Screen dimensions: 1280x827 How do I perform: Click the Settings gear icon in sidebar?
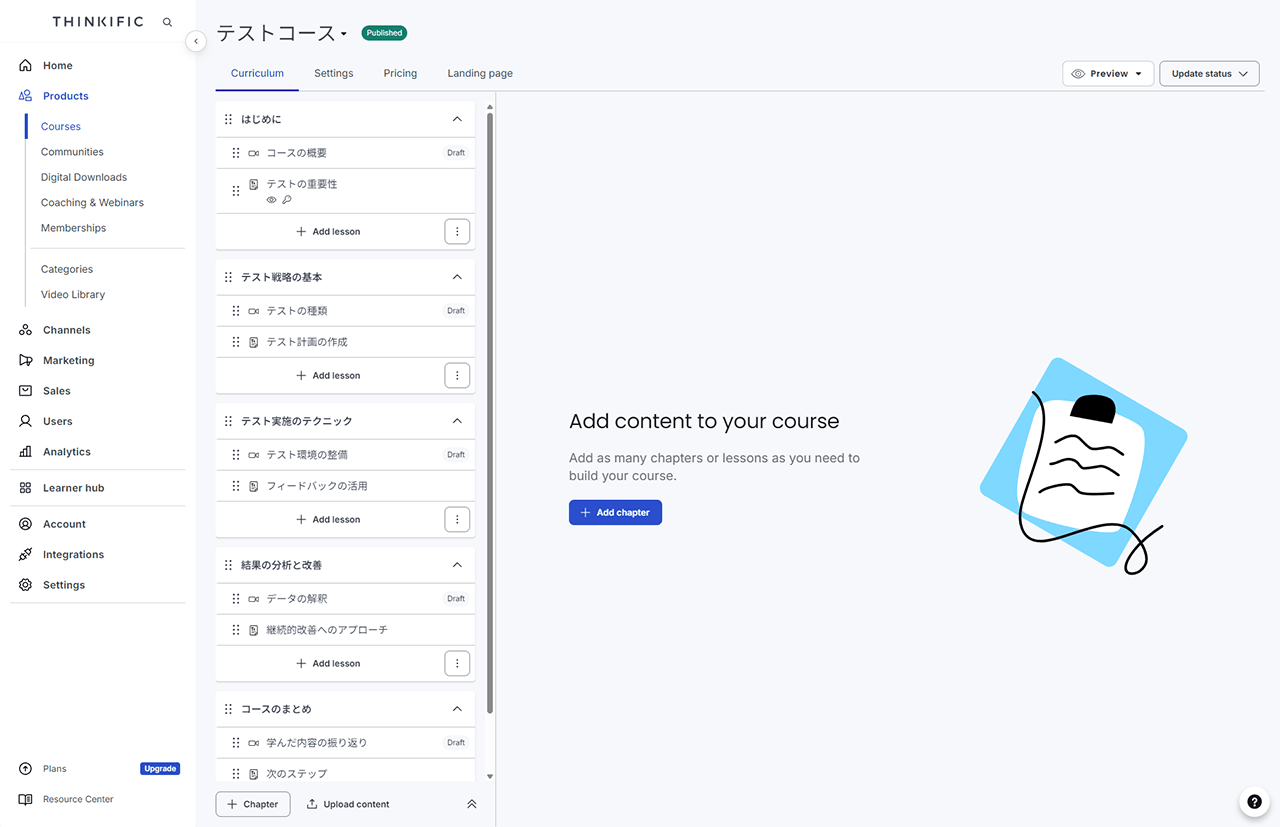[x=26, y=585]
